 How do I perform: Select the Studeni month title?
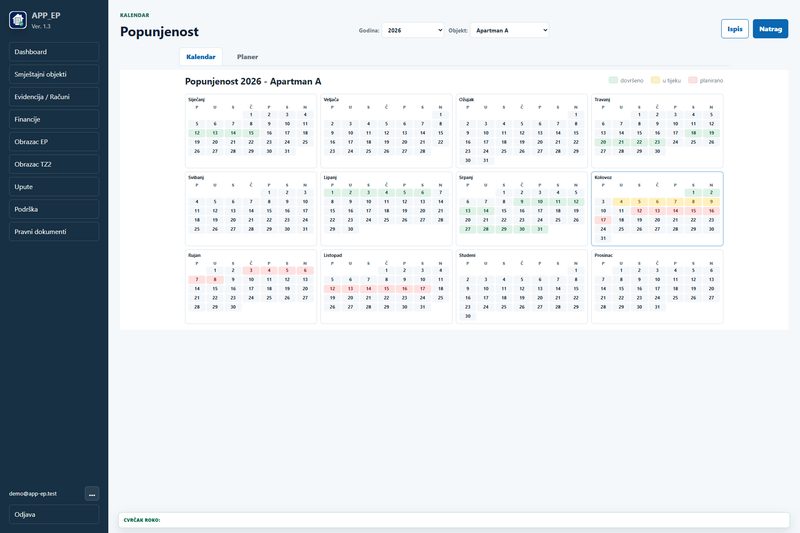click(x=467, y=255)
